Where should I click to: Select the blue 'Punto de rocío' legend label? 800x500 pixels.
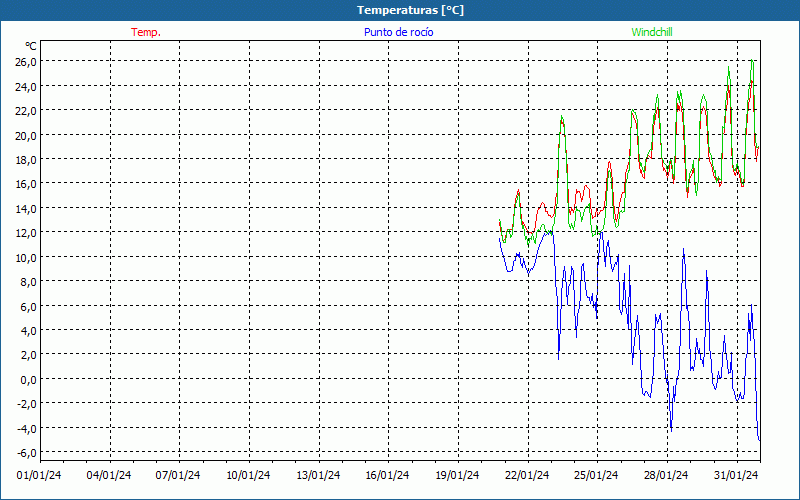coord(398,32)
